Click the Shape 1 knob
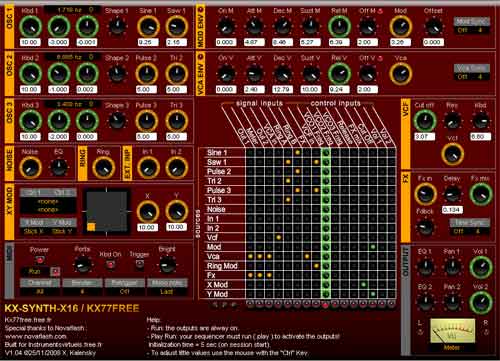The width and height of the screenshot is (500, 361). pos(117,26)
